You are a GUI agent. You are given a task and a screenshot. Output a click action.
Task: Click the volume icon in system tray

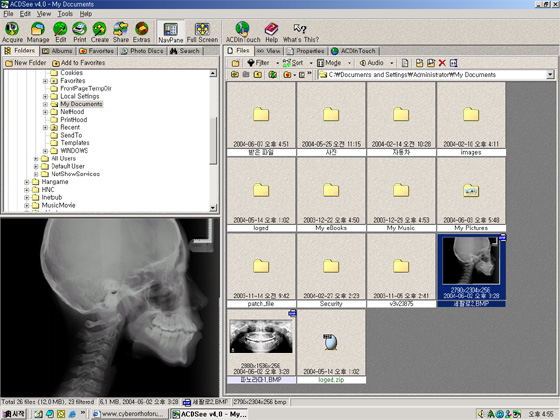(x=481, y=414)
